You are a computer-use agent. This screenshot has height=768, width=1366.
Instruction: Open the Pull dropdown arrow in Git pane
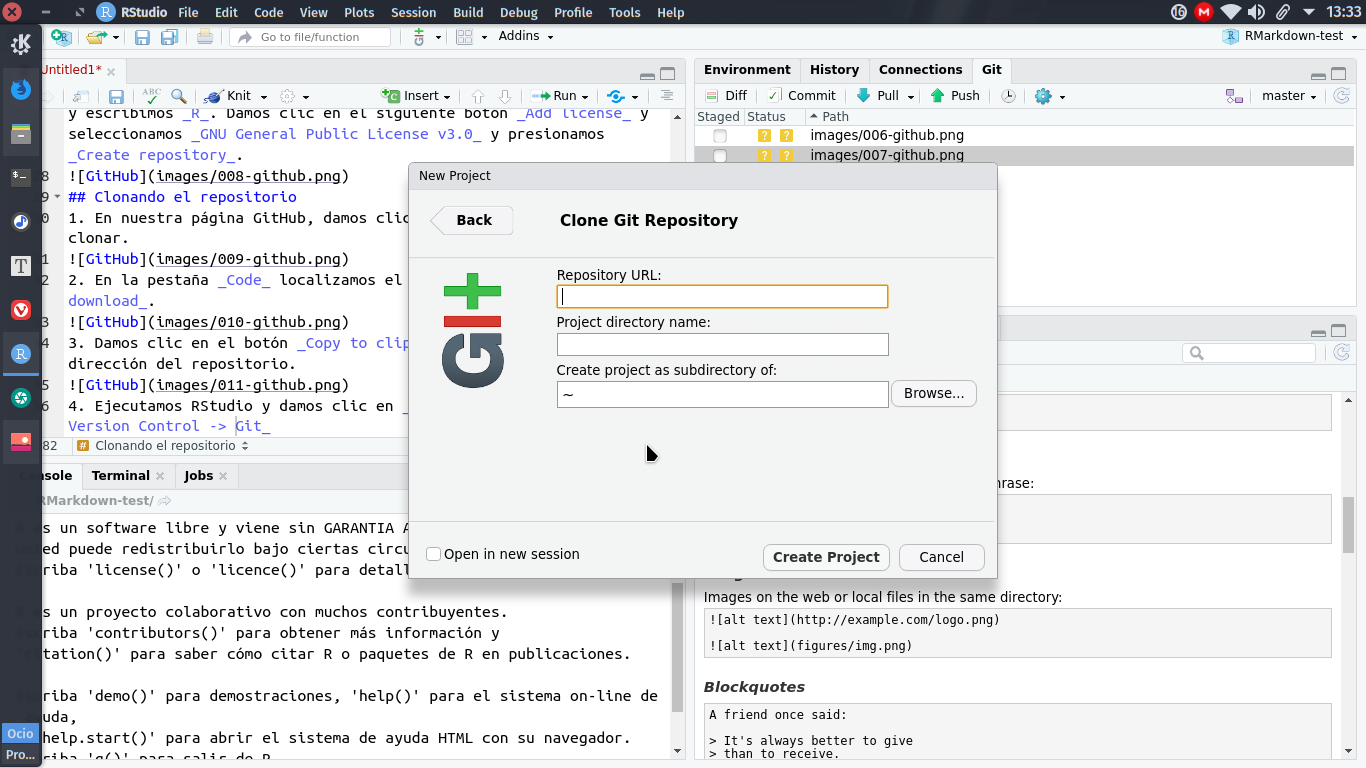pos(911,97)
